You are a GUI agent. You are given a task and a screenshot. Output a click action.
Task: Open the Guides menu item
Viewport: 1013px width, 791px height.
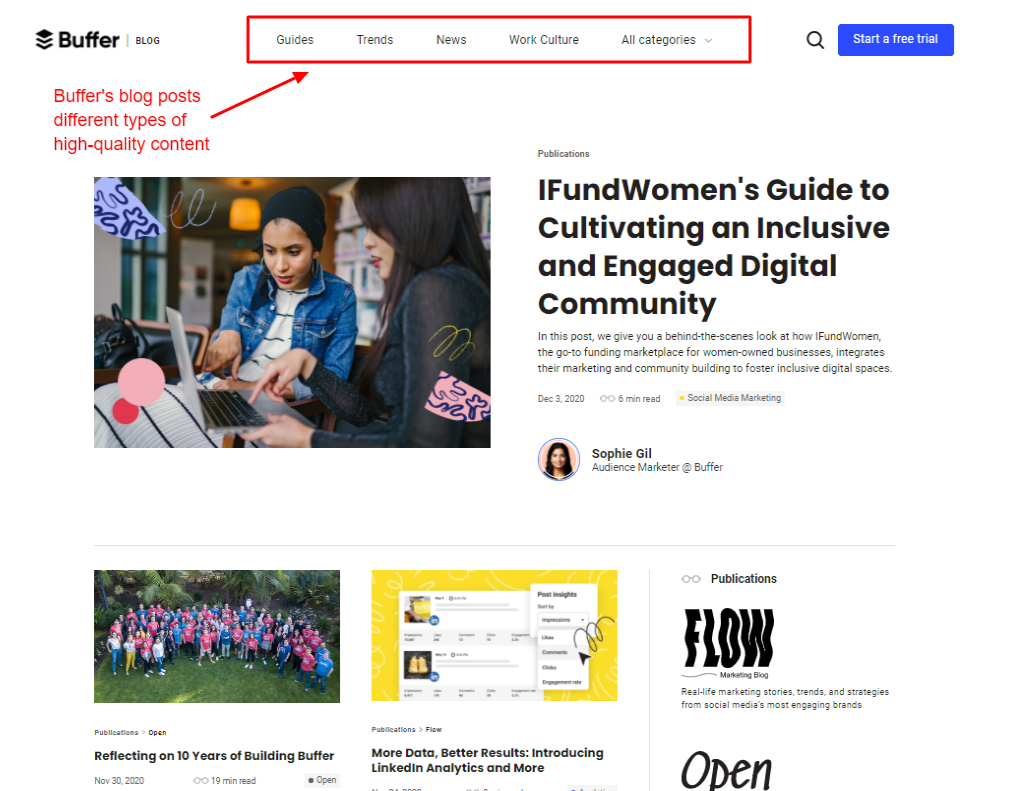[295, 40]
